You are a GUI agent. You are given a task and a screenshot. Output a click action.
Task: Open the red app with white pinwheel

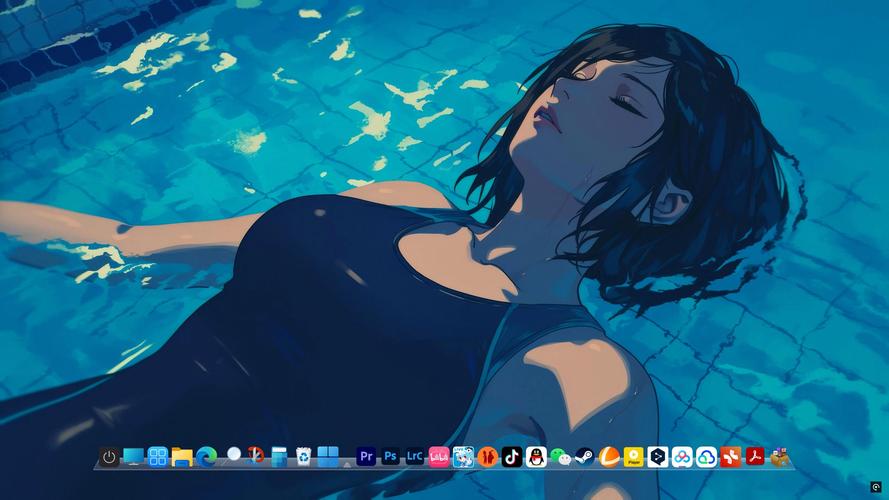click(x=730, y=456)
